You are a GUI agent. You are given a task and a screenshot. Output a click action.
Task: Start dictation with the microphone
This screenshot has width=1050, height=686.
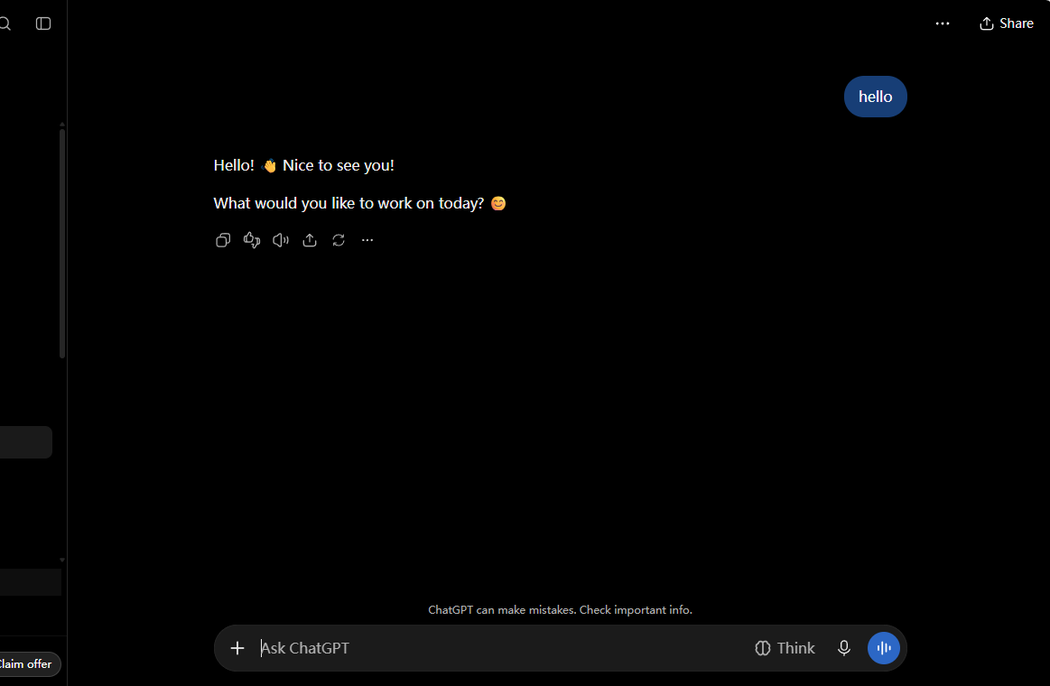(x=844, y=648)
